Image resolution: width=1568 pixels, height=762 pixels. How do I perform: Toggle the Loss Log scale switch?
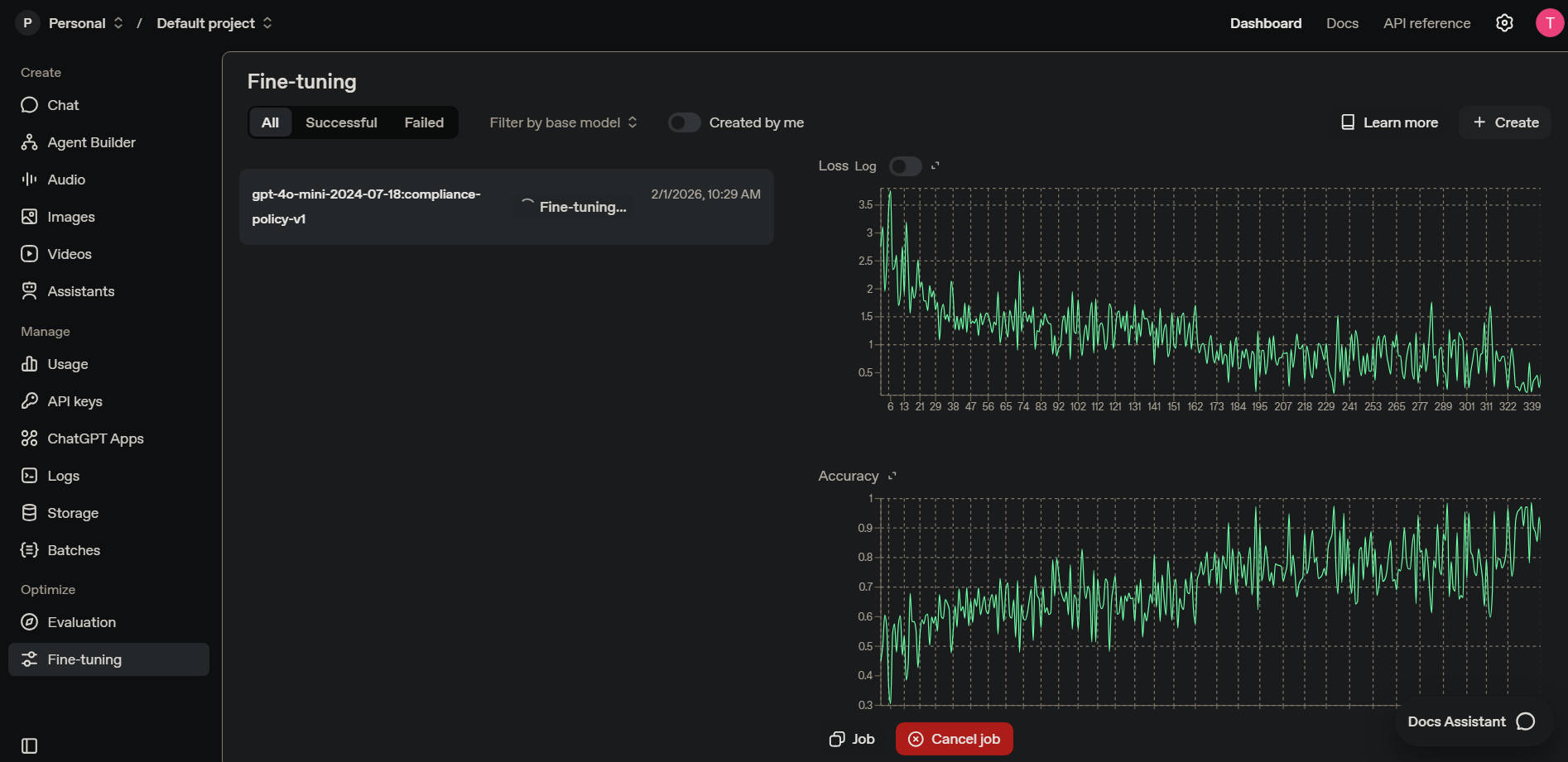pos(905,166)
